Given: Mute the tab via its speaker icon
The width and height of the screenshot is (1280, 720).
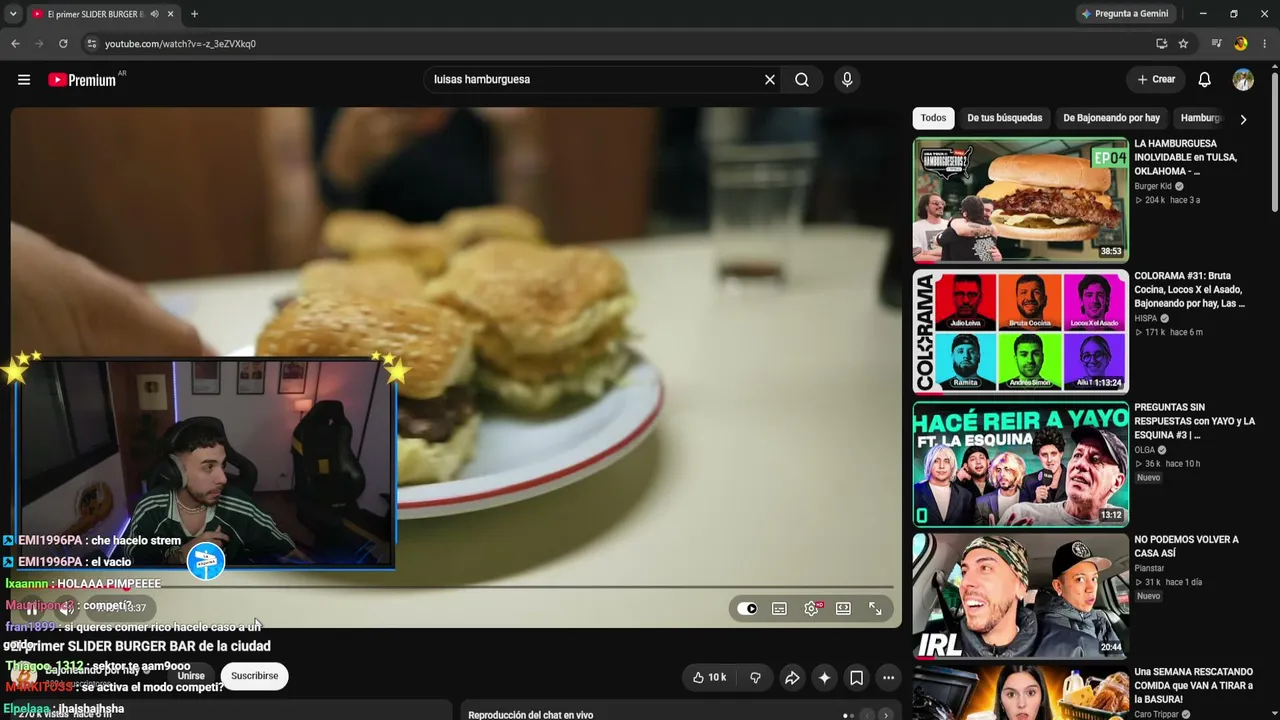Looking at the screenshot, I should click(155, 14).
